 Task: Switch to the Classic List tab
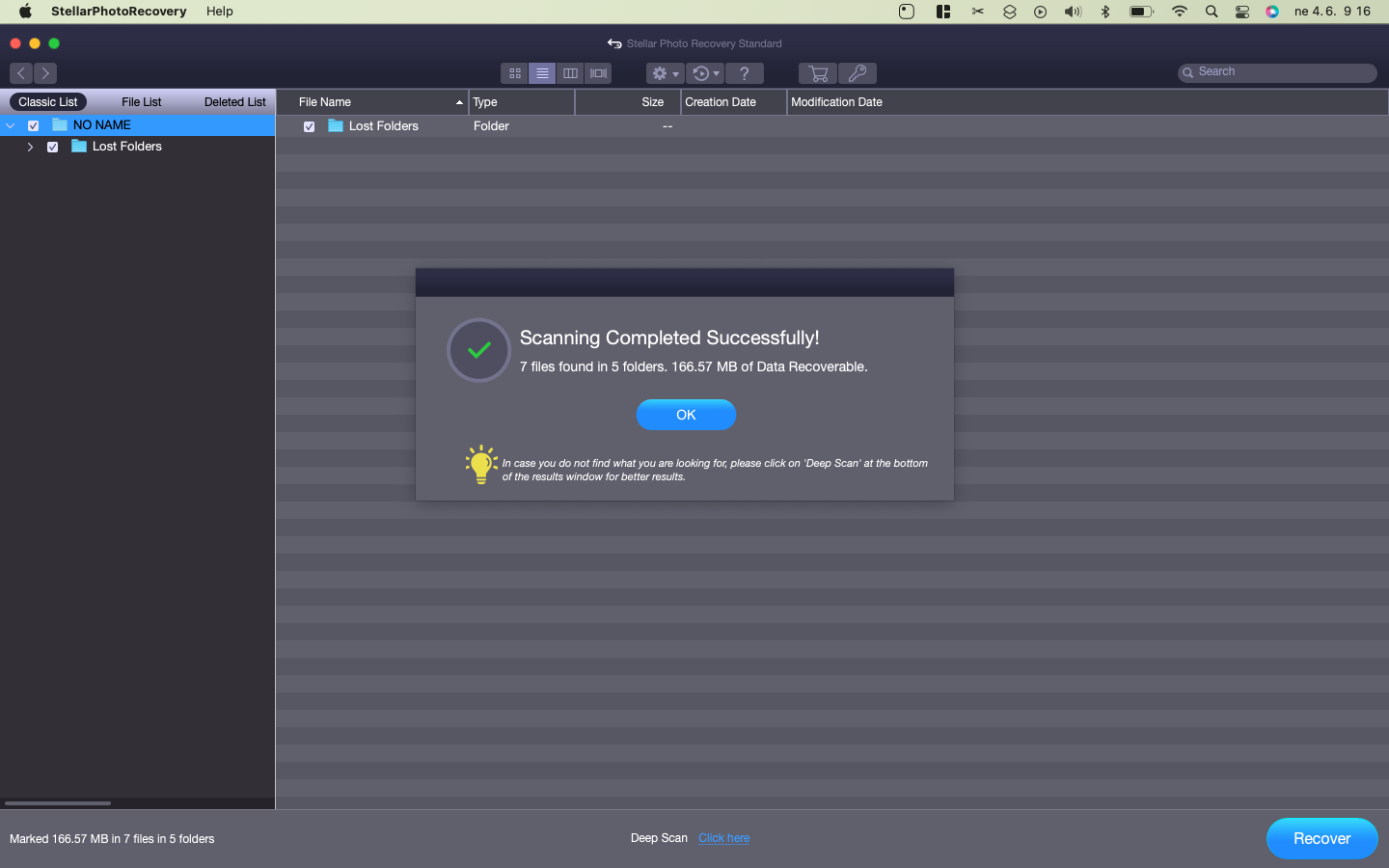coord(48,102)
